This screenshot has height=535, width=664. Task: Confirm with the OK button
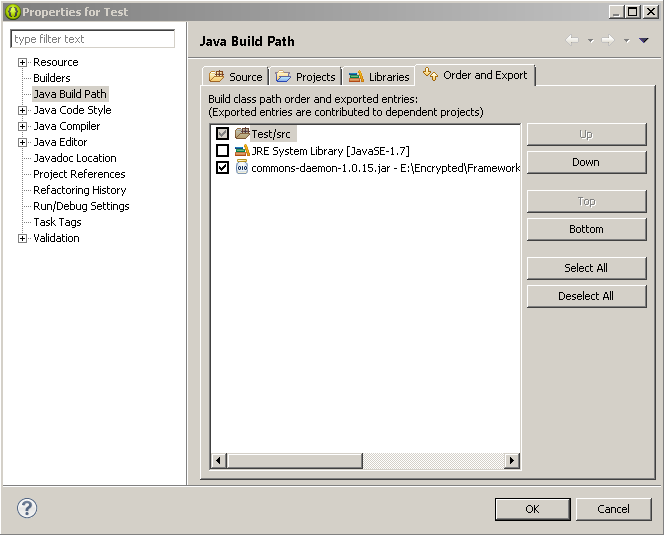pyautogui.click(x=532, y=509)
